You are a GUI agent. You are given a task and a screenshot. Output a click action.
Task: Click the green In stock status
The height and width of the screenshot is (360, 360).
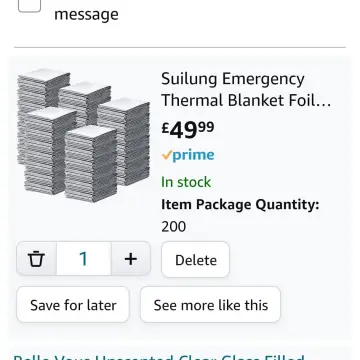point(186,182)
